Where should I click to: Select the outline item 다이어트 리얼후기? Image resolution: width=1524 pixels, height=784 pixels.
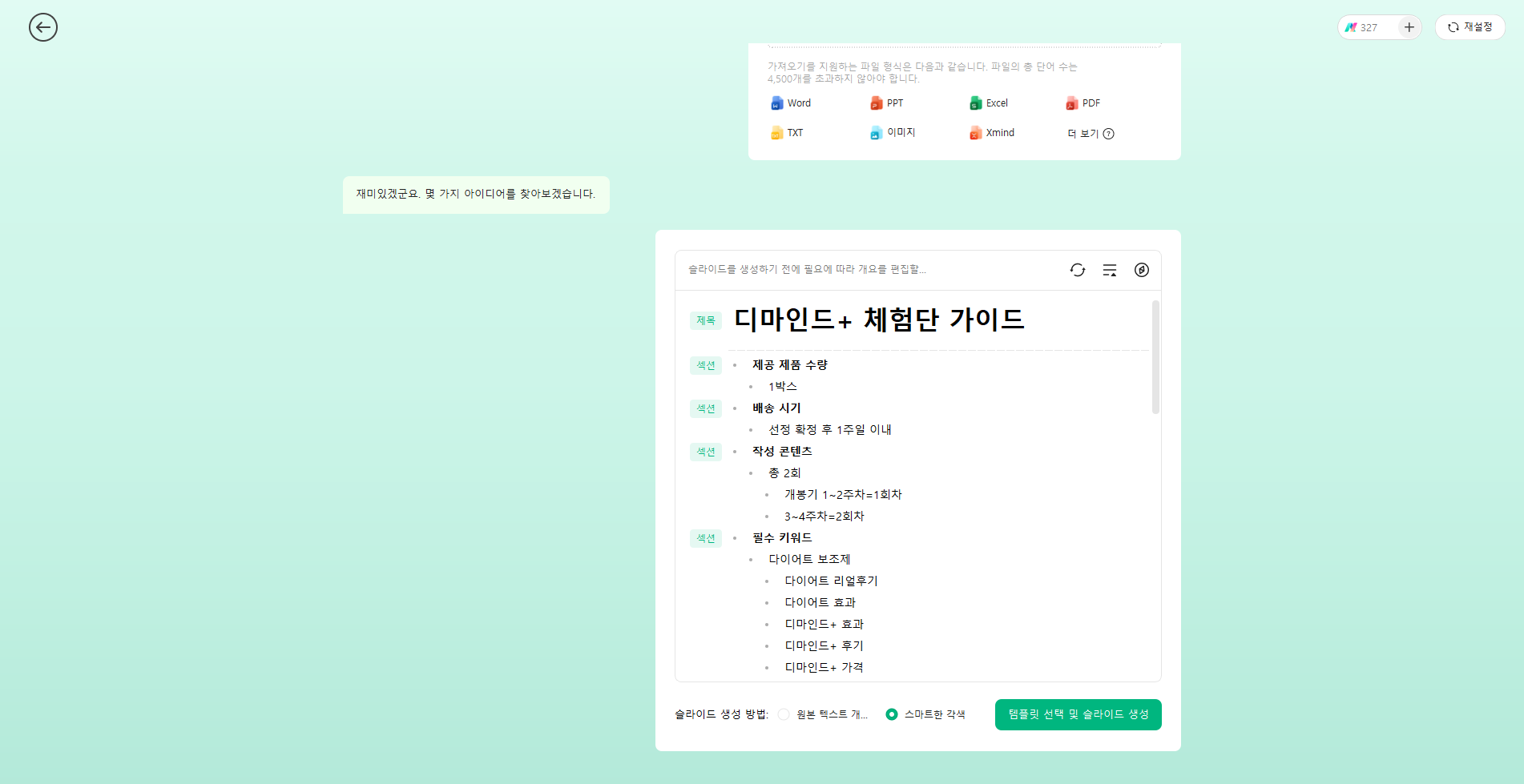[x=831, y=581]
